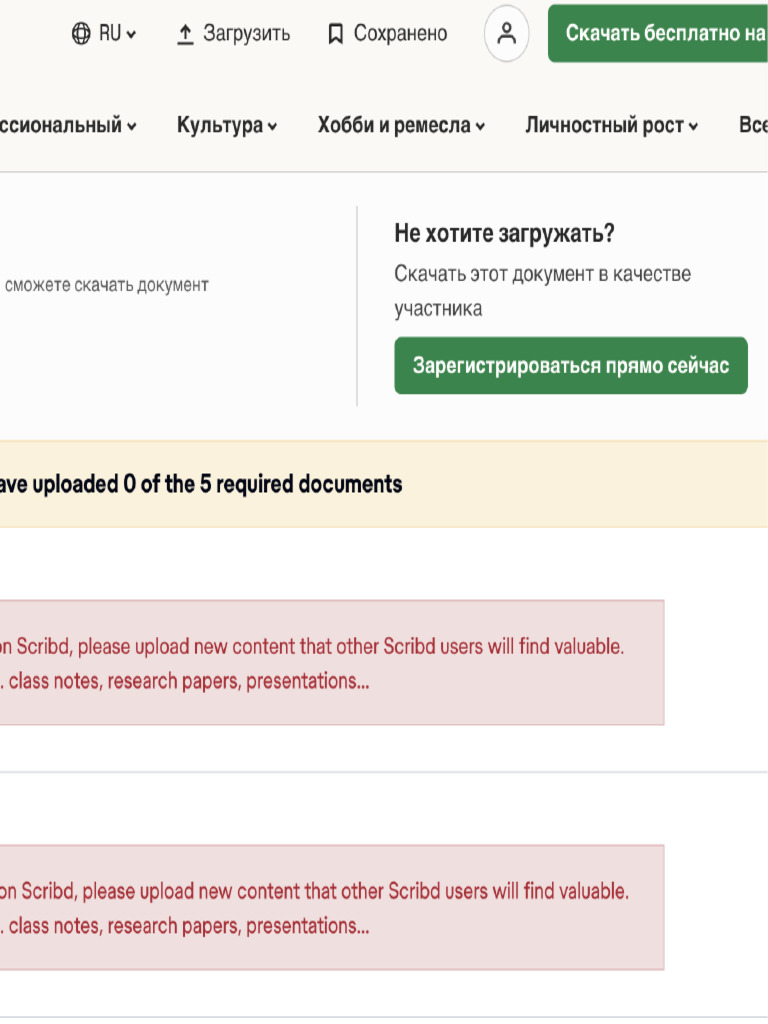
Task: Open the partially visible ссиональный category menu
Action: point(60,125)
